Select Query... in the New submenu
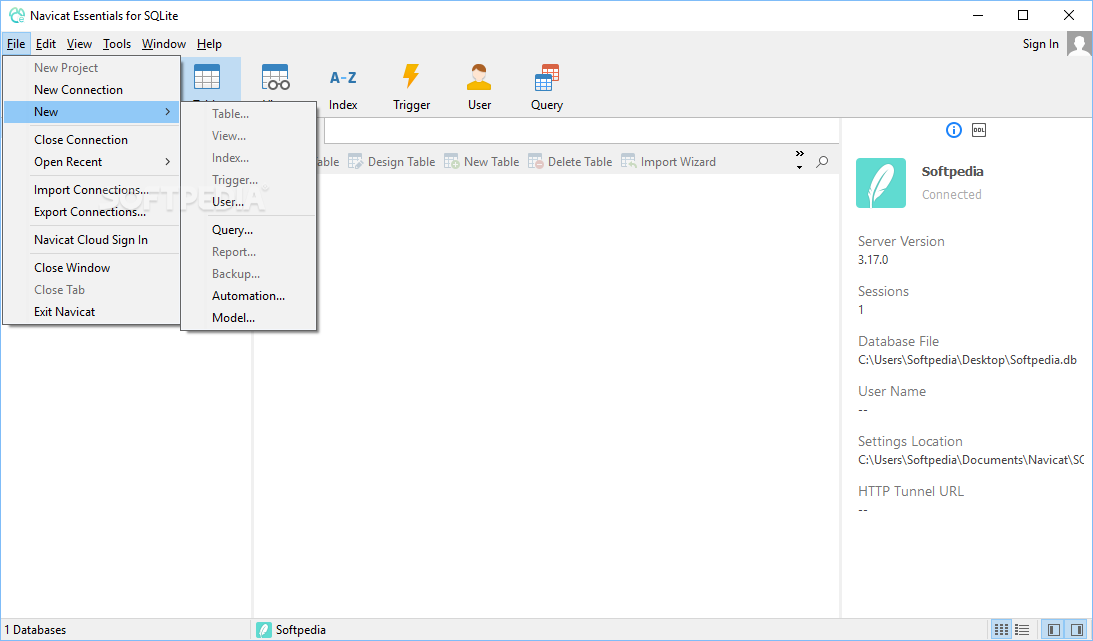Viewport: 1093px width, 641px height. click(249, 230)
